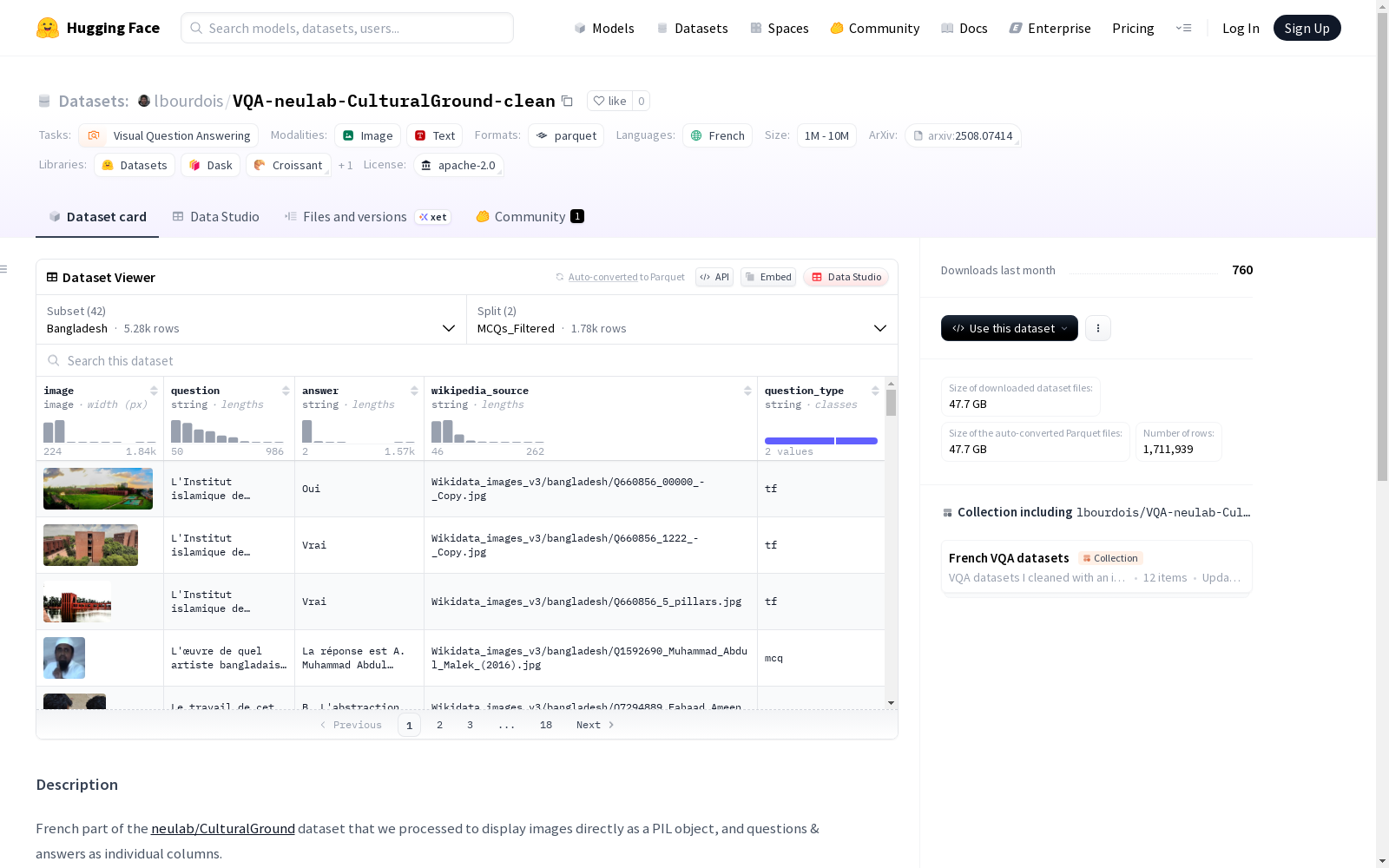Sort the question column
The image size is (1389, 868).
(x=286, y=391)
